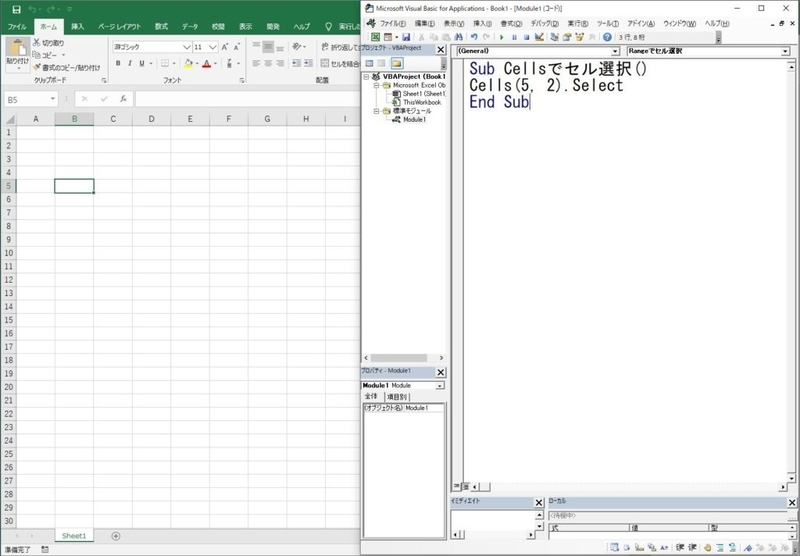Open the Properties Window toolbar icon
Viewport: 800px width, 556px height.
(567, 37)
